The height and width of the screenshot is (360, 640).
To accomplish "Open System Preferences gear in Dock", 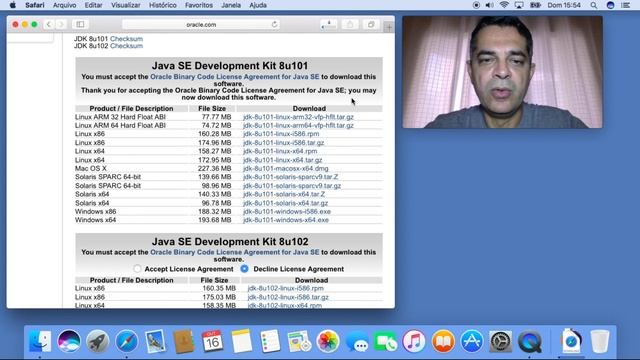I will tap(500, 341).
